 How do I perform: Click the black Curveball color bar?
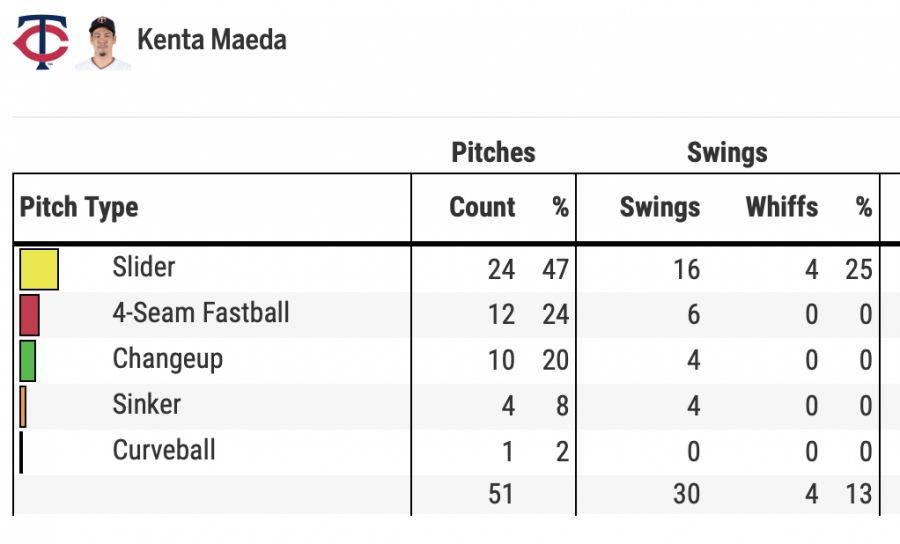(21, 452)
